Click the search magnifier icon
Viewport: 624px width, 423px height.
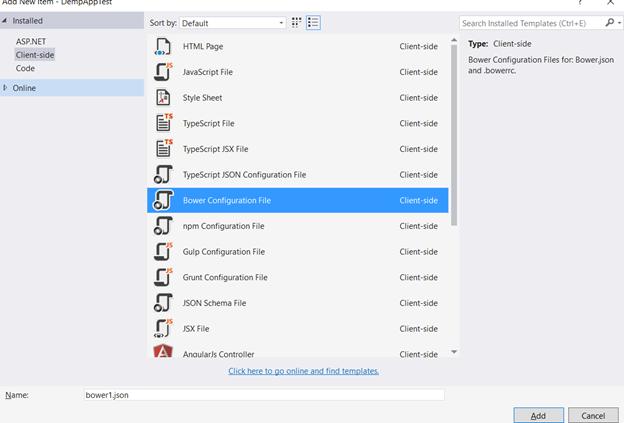pos(609,23)
